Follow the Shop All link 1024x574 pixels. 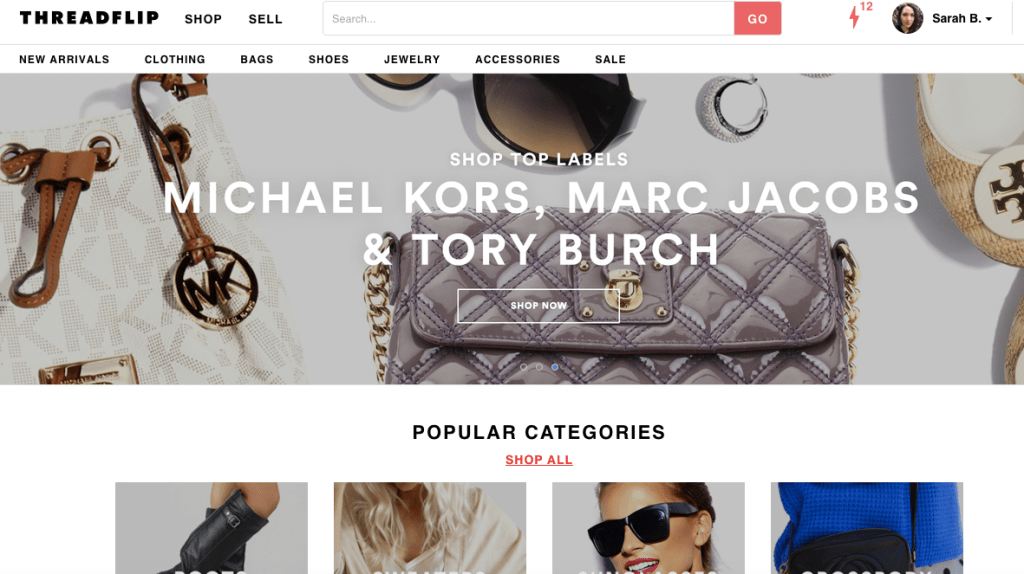[539, 460]
